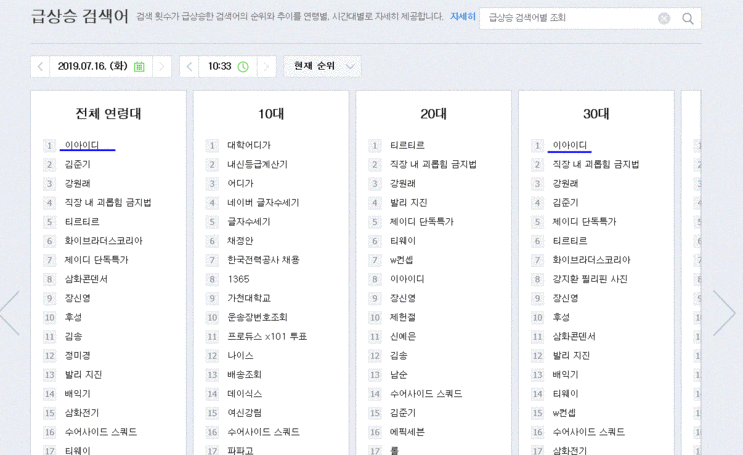
Task: Open the 현재 순위 dropdown
Action: pyautogui.click(x=322, y=66)
